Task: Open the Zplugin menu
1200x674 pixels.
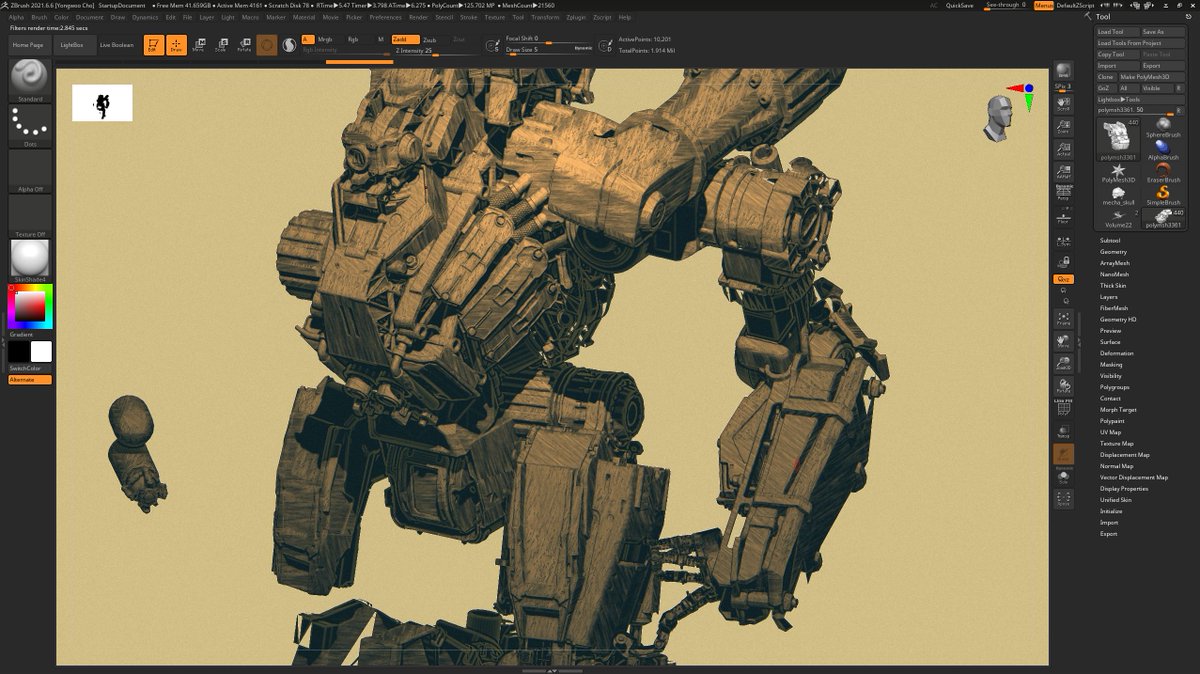Action: tap(576, 17)
